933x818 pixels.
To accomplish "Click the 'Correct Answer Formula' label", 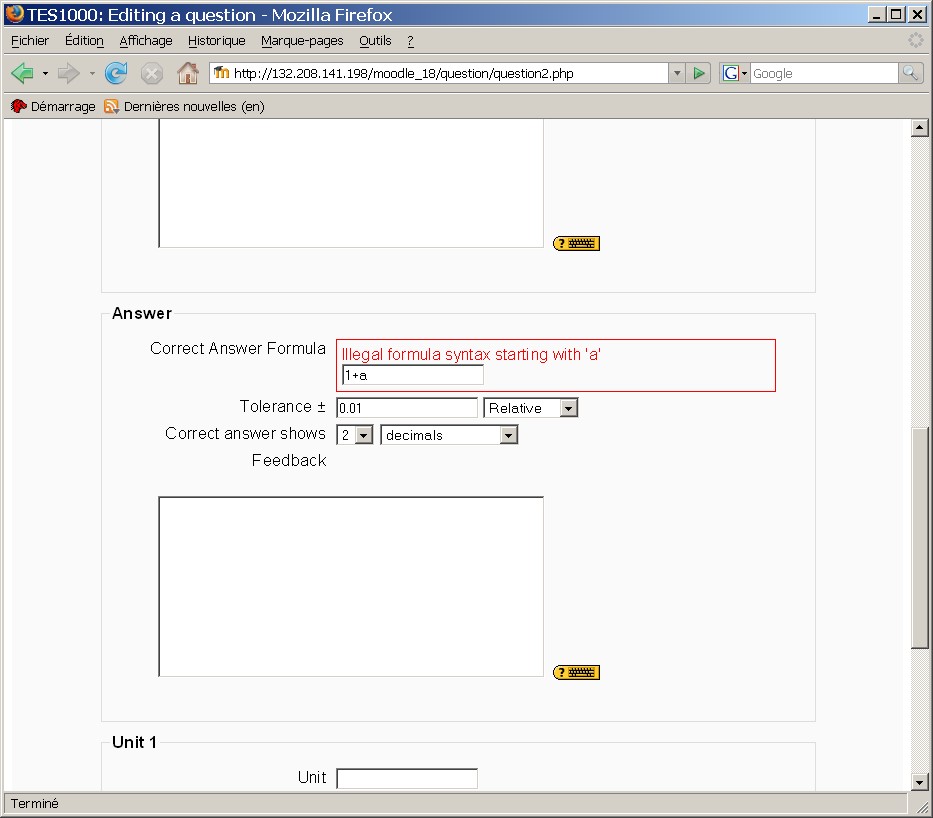I will click(x=238, y=348).
